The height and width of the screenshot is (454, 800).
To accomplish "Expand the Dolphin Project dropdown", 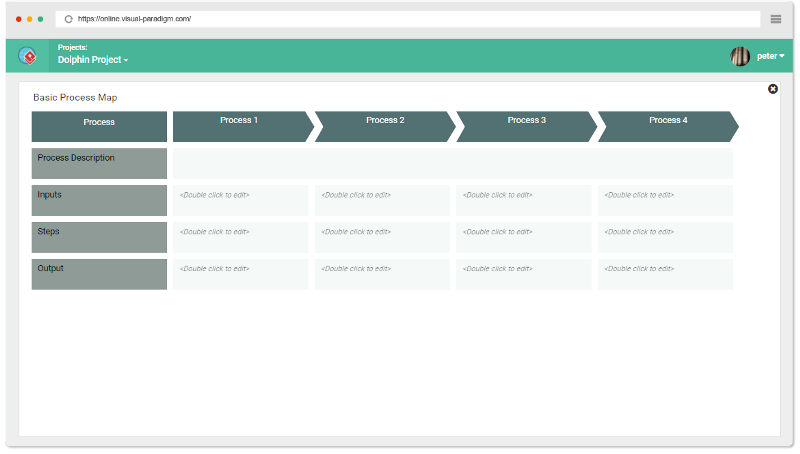I will tap(93, 61).
